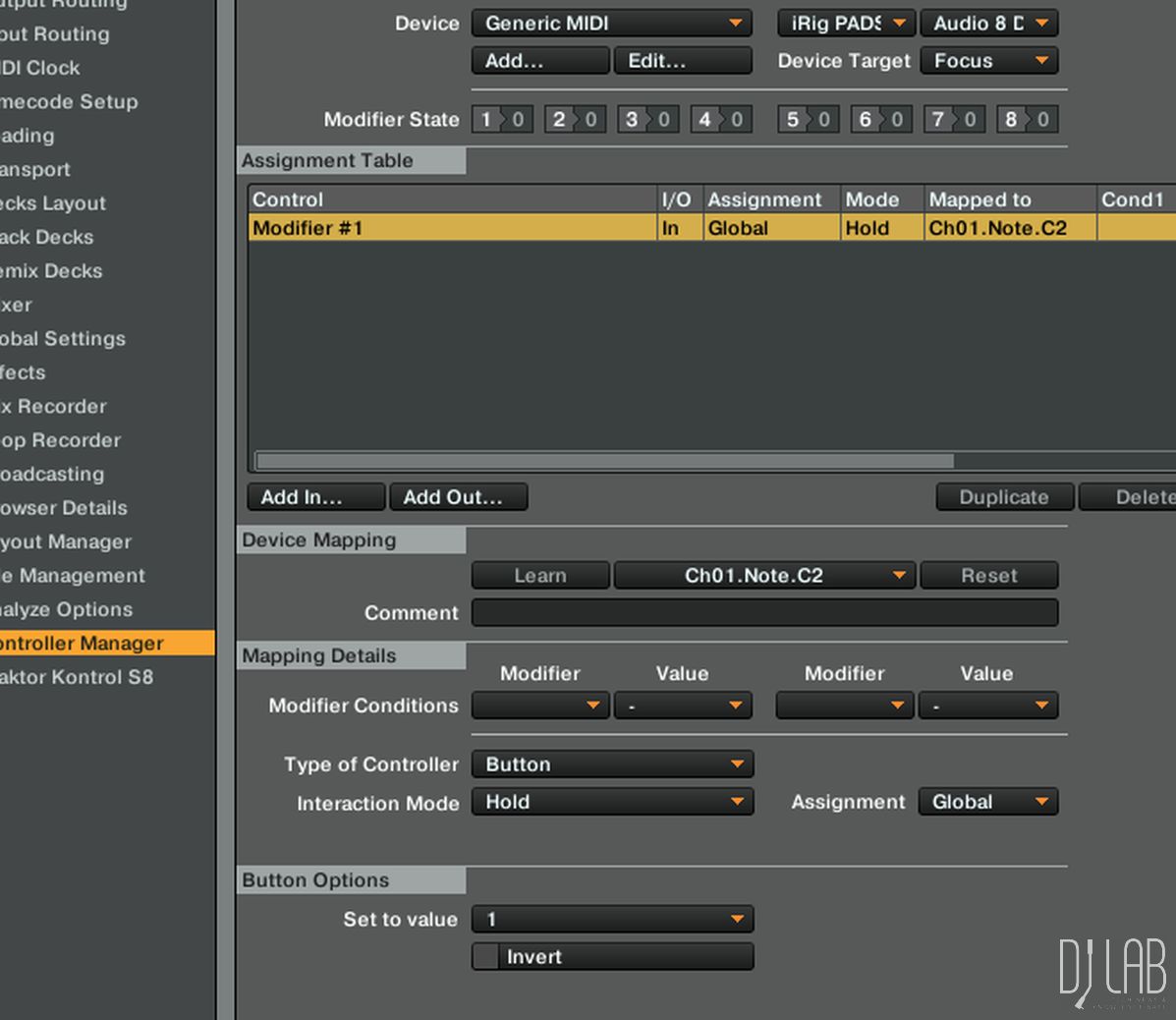
Task: Click the Comment text field
Action: [764, 613]
